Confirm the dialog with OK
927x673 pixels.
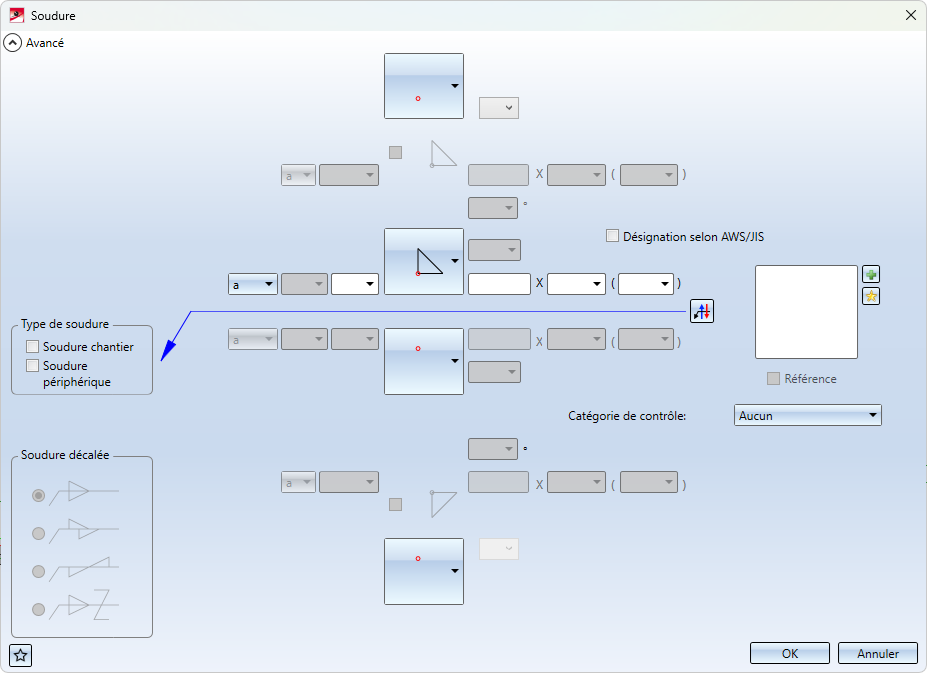[x=790, y=653]
